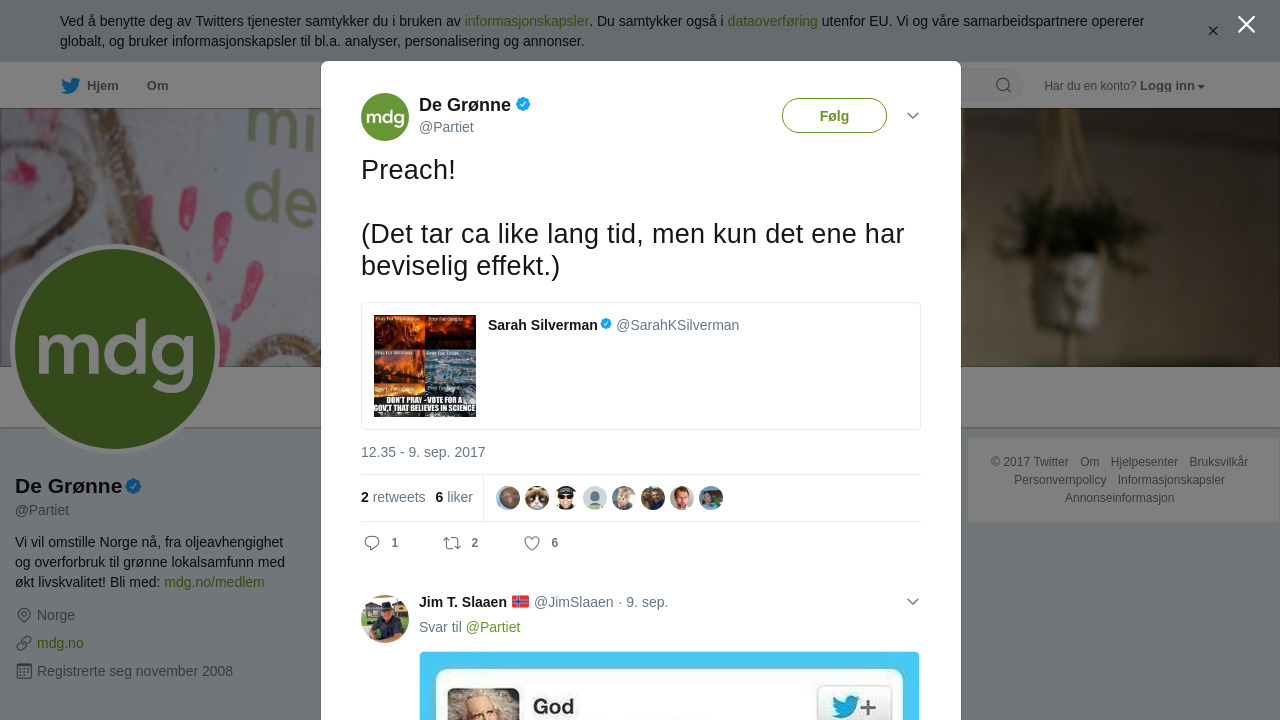Viewport: 1280px width, 720px height.
Task: Dismiss the cookie notice small X
Action: (1213, 31)
